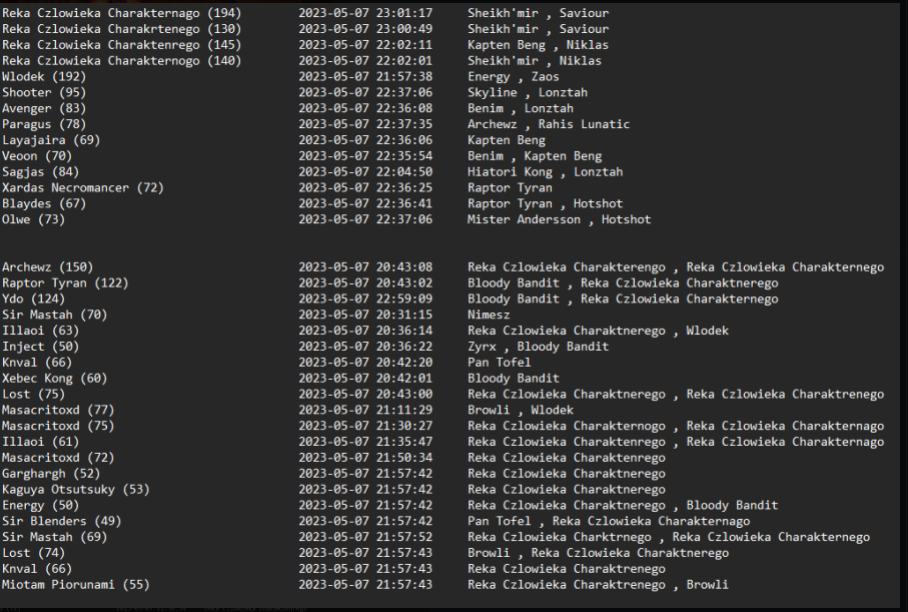Click the Miotam Piorunami (55) name
908x612 pixels.
[75, 585]
